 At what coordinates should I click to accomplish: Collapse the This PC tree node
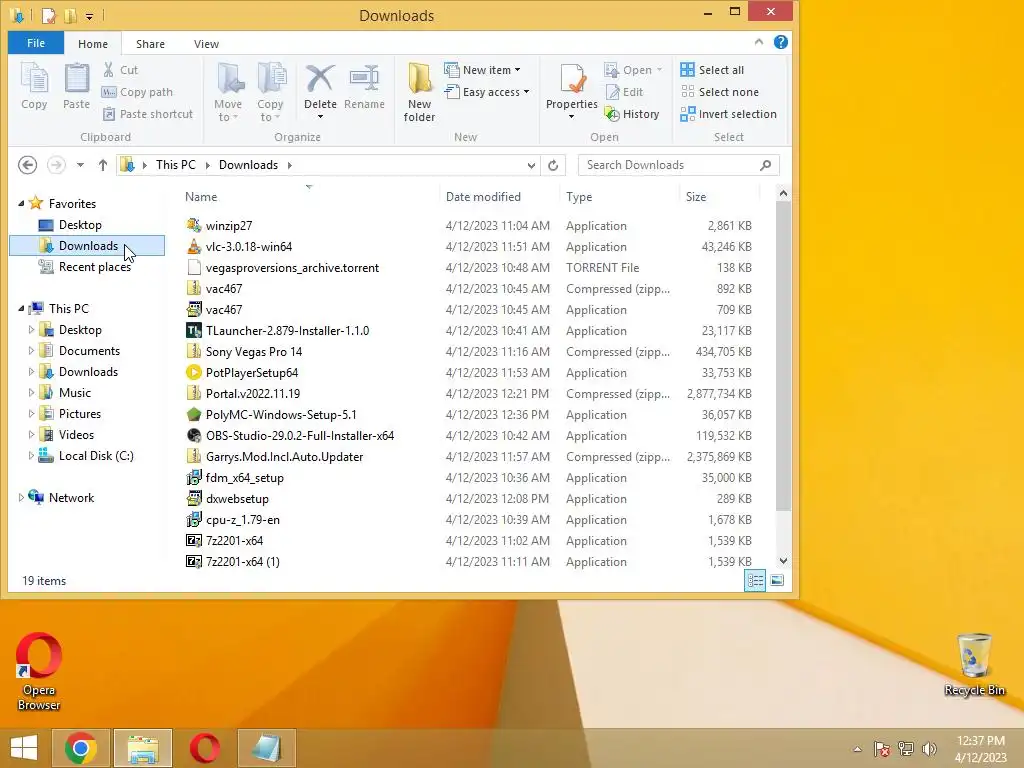pos(21,308)
